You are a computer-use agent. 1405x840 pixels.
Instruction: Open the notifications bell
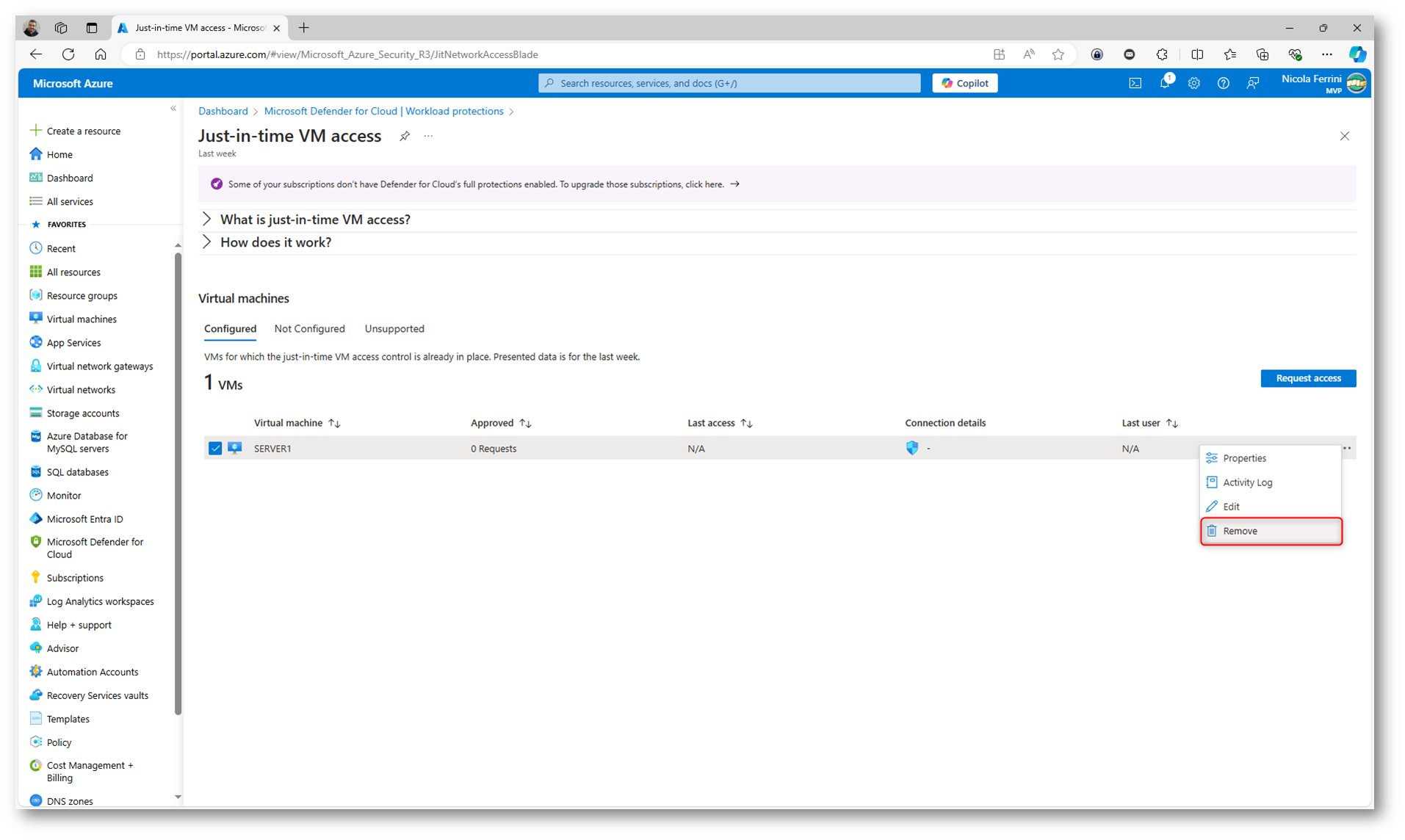(x=1165, y=83)
